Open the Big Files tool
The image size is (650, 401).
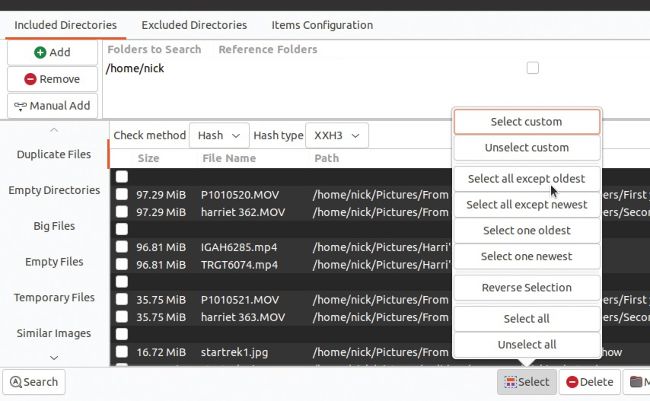tap(53, 226)
